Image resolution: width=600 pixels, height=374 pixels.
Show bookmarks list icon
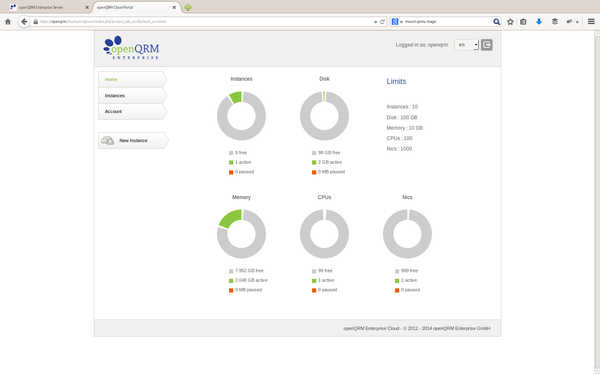coord(523,22)
